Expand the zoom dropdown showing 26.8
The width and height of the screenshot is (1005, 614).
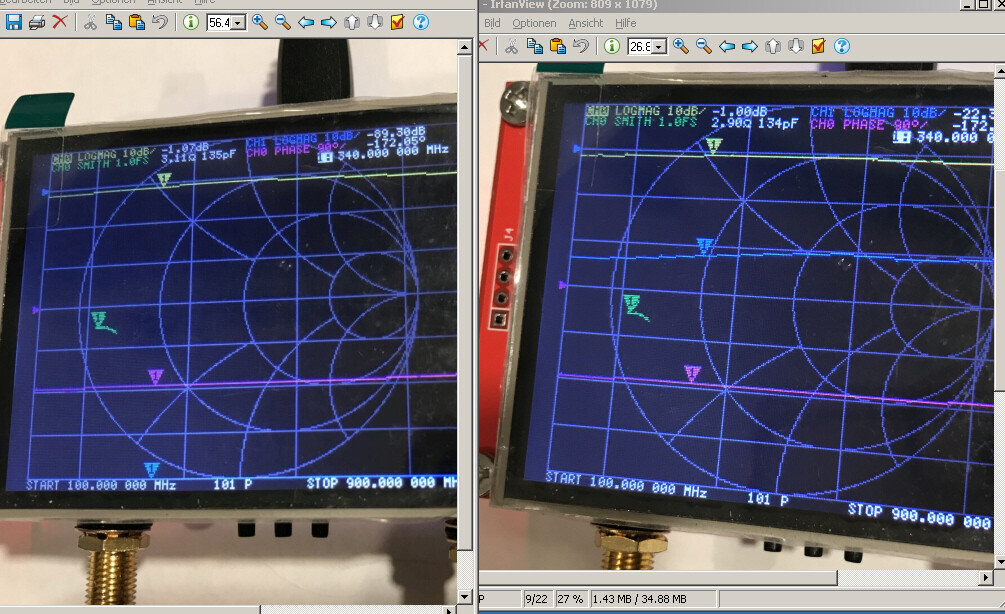tap(659, 47)
